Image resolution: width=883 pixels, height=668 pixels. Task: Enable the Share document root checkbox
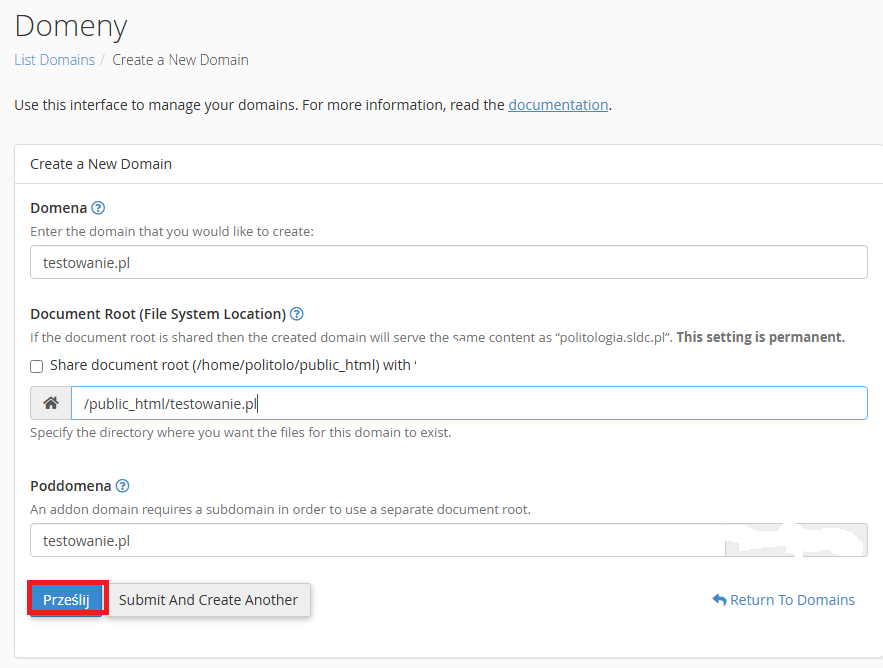[37, 366]
